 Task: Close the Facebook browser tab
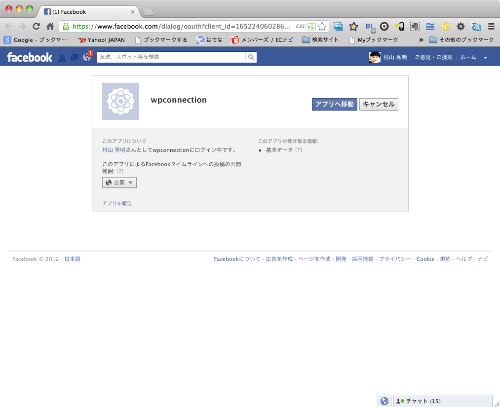coord(132,12)
